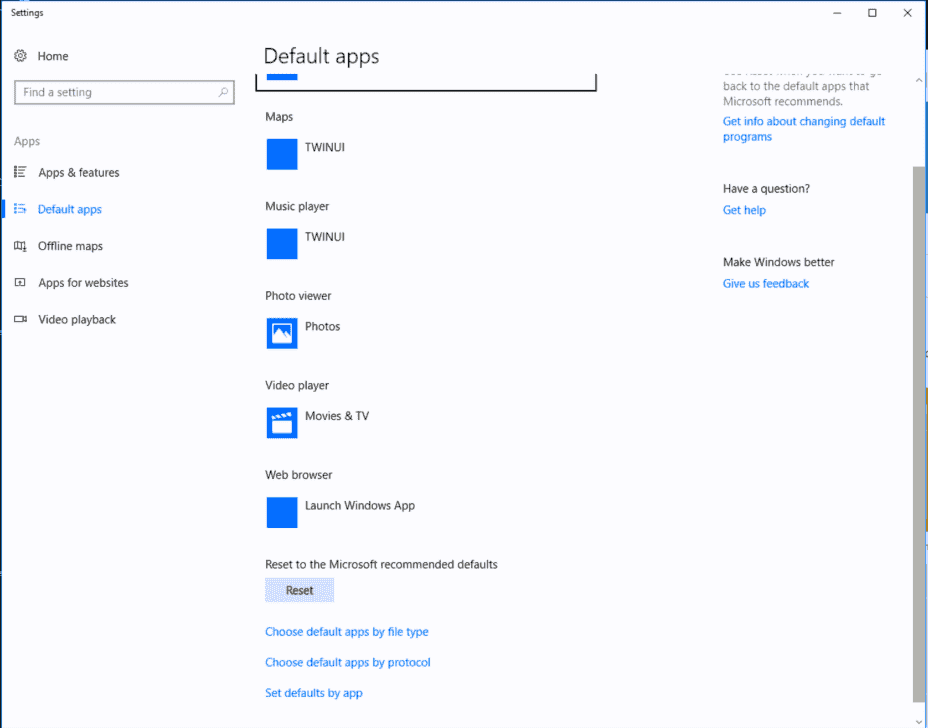Click the Movies & TV clapperboard icon
This screenshot has width=928, height=728.
coord(282,423)
